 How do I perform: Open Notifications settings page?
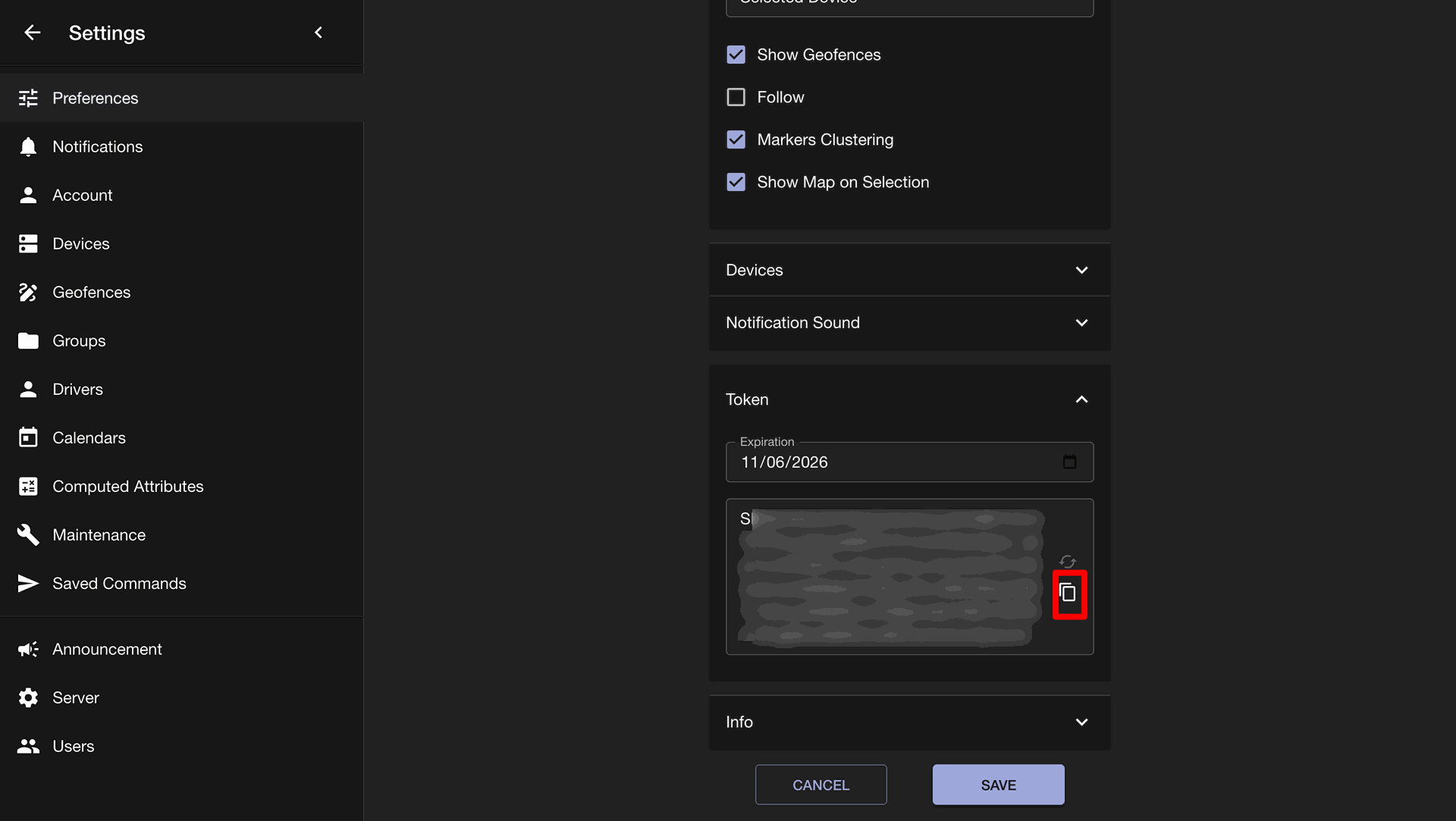(x=181, y=146)
